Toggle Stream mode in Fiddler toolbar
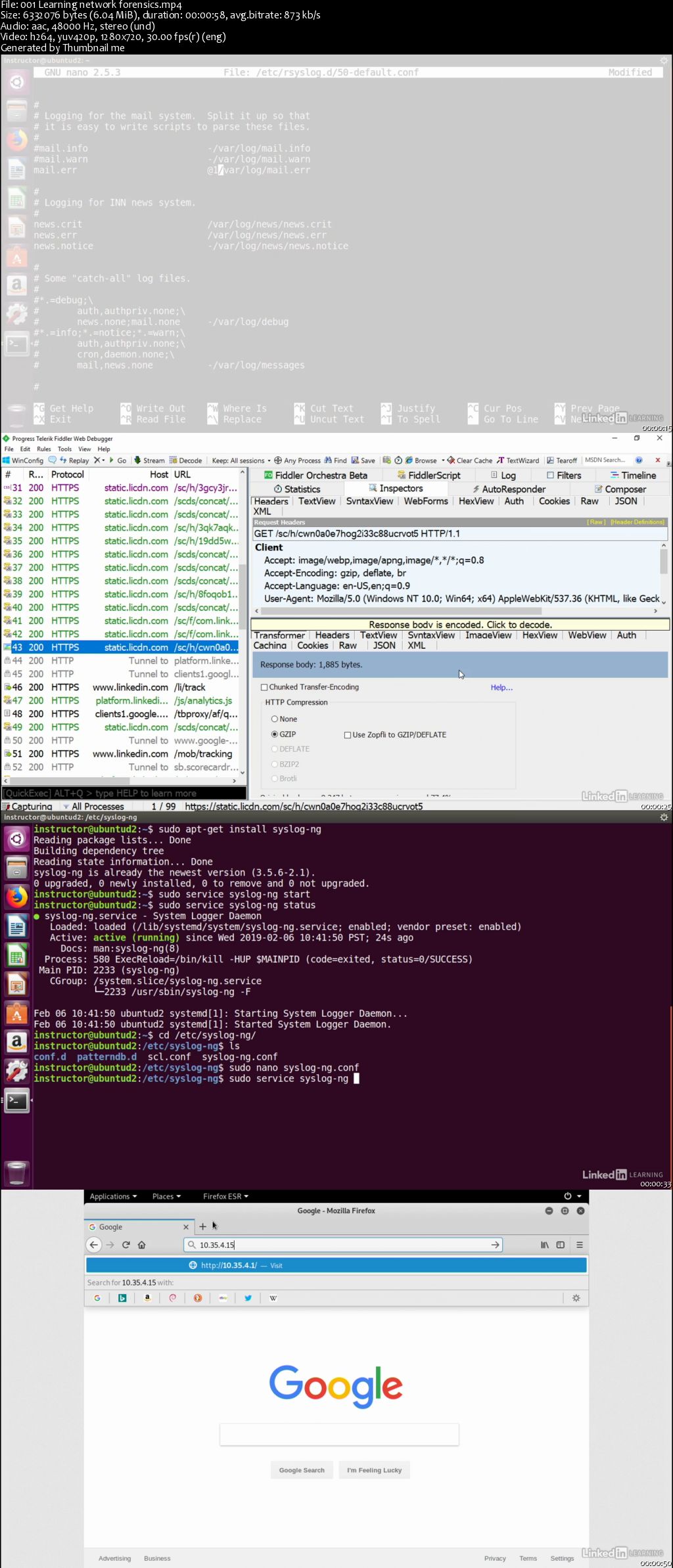 point(149,460)
